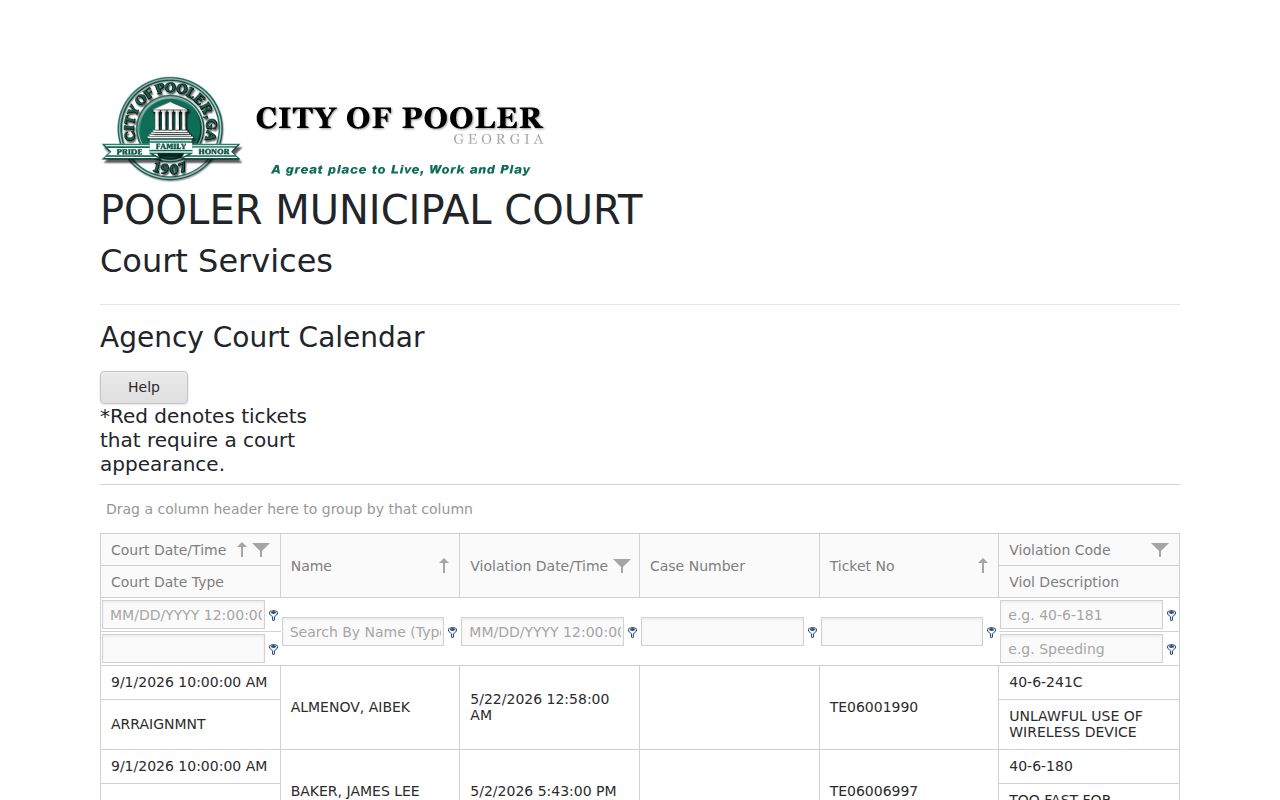Click the City of Pooler seal logo
This screenshot has width=1280, height=800.
point(172,128)
